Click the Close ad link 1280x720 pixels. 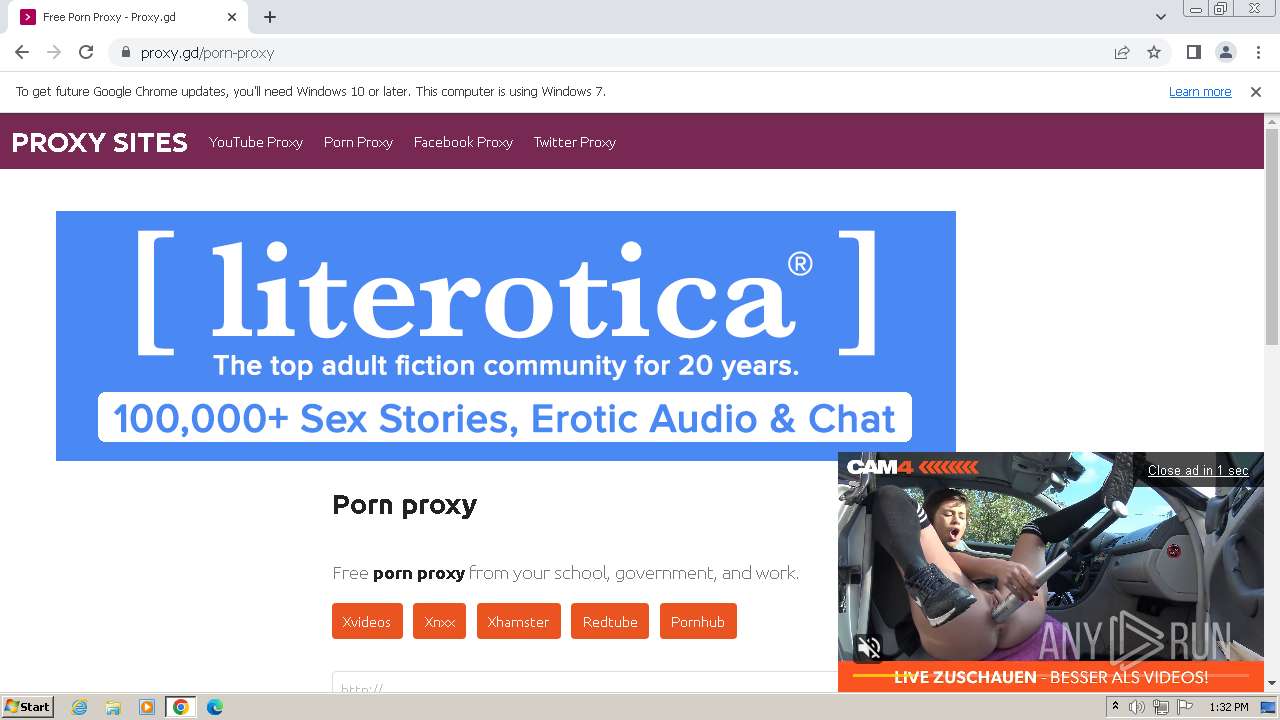[1198, 470]
